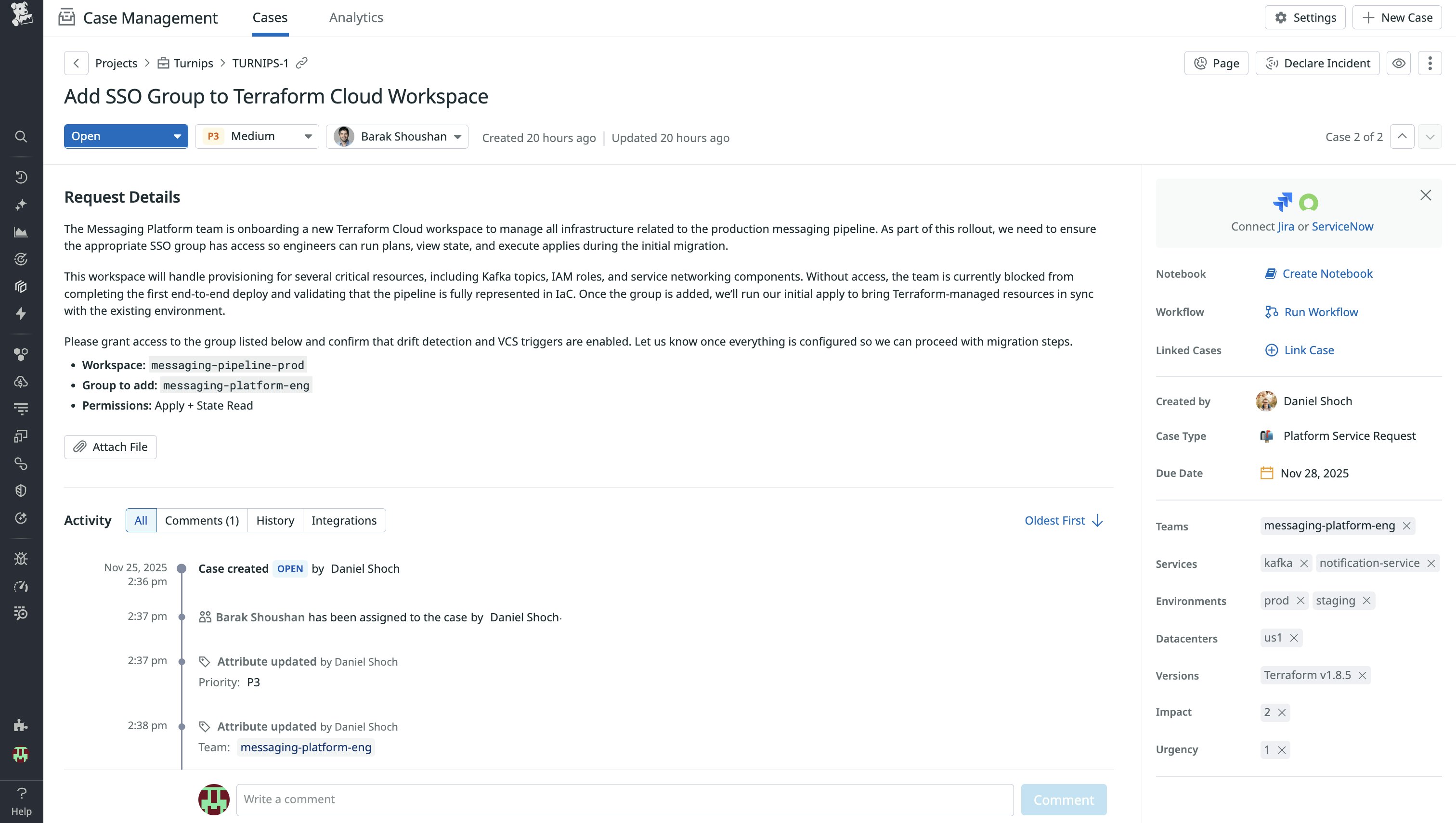Open the Barak Shoushan assignee dropdown

pyautogui.click(x=397, y=136)
